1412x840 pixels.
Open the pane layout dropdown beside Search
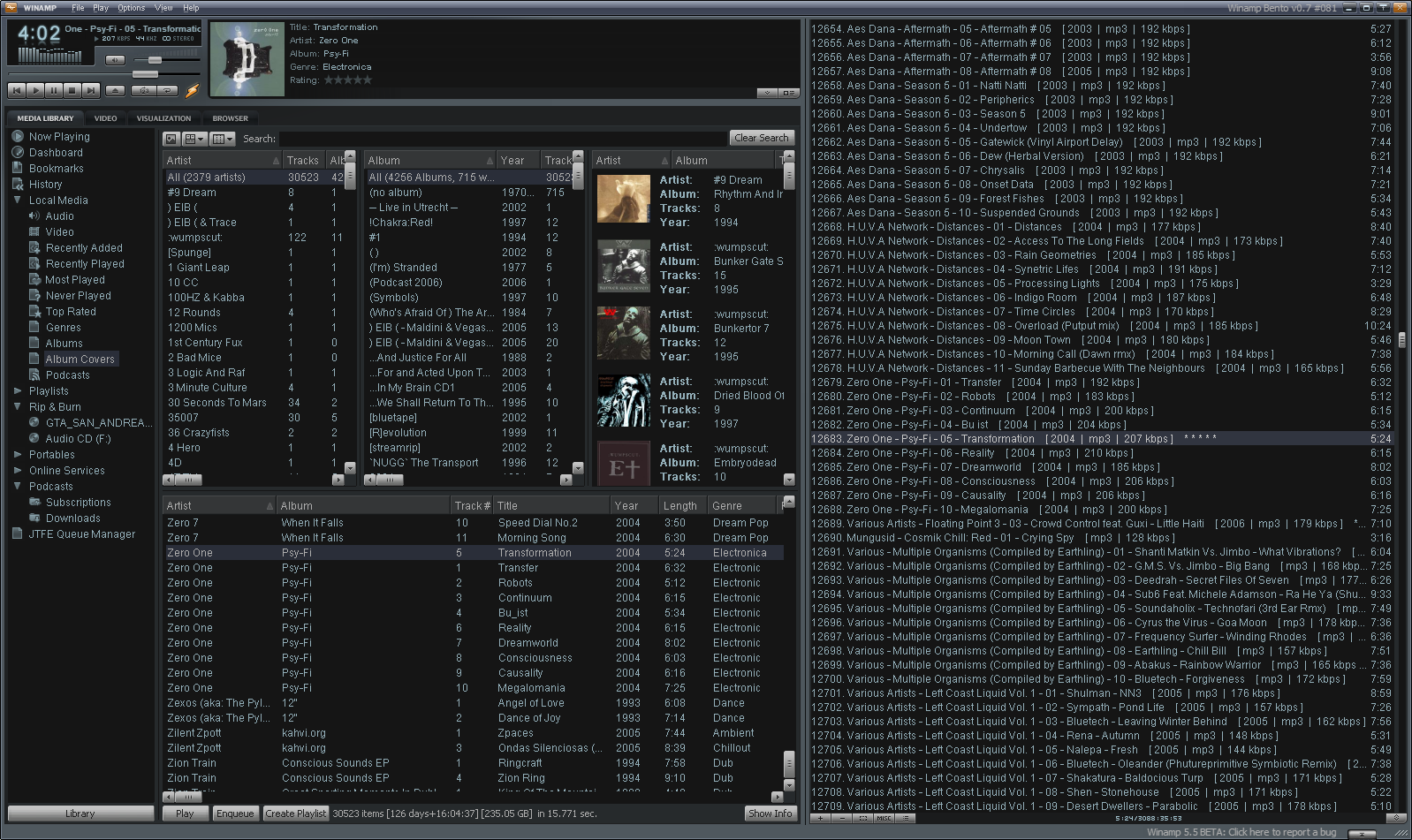194,139
